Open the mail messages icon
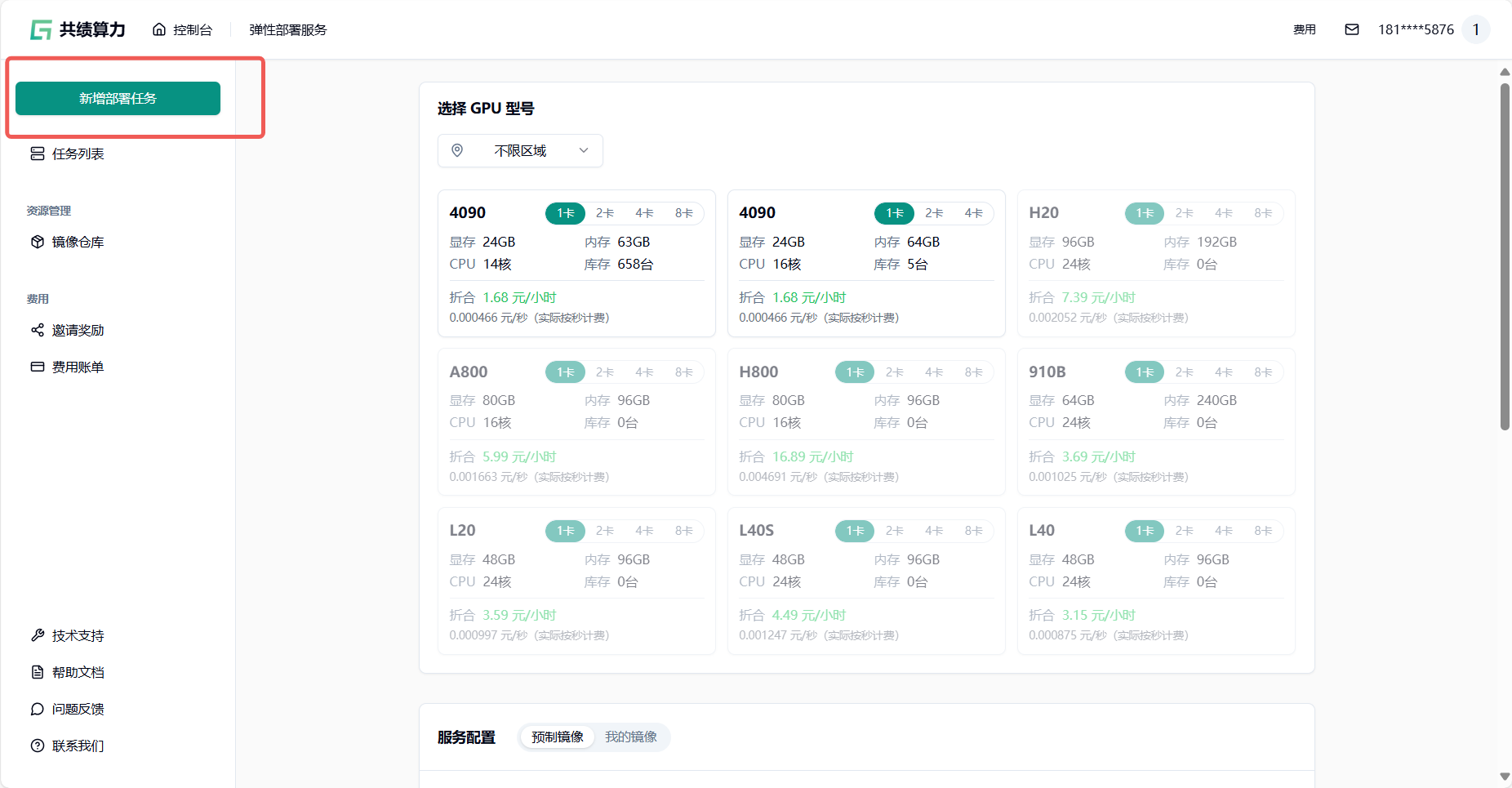Screen dimensions: 1512x788 click(1352, 30)
